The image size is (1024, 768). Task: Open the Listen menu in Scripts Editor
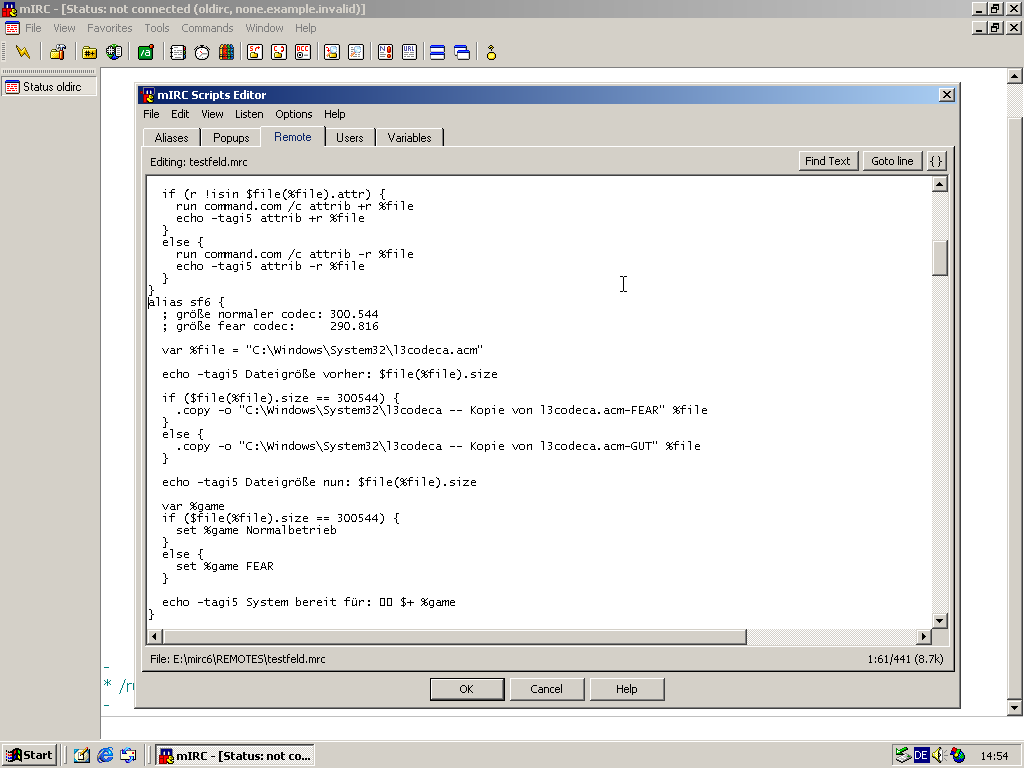pos(249,114)
